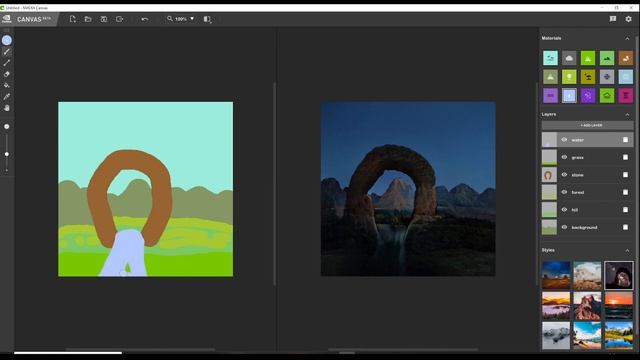The width and height of the screenshot is (640, 360).
Task: Check the stone layer checkbox
Action: [625, 175]
